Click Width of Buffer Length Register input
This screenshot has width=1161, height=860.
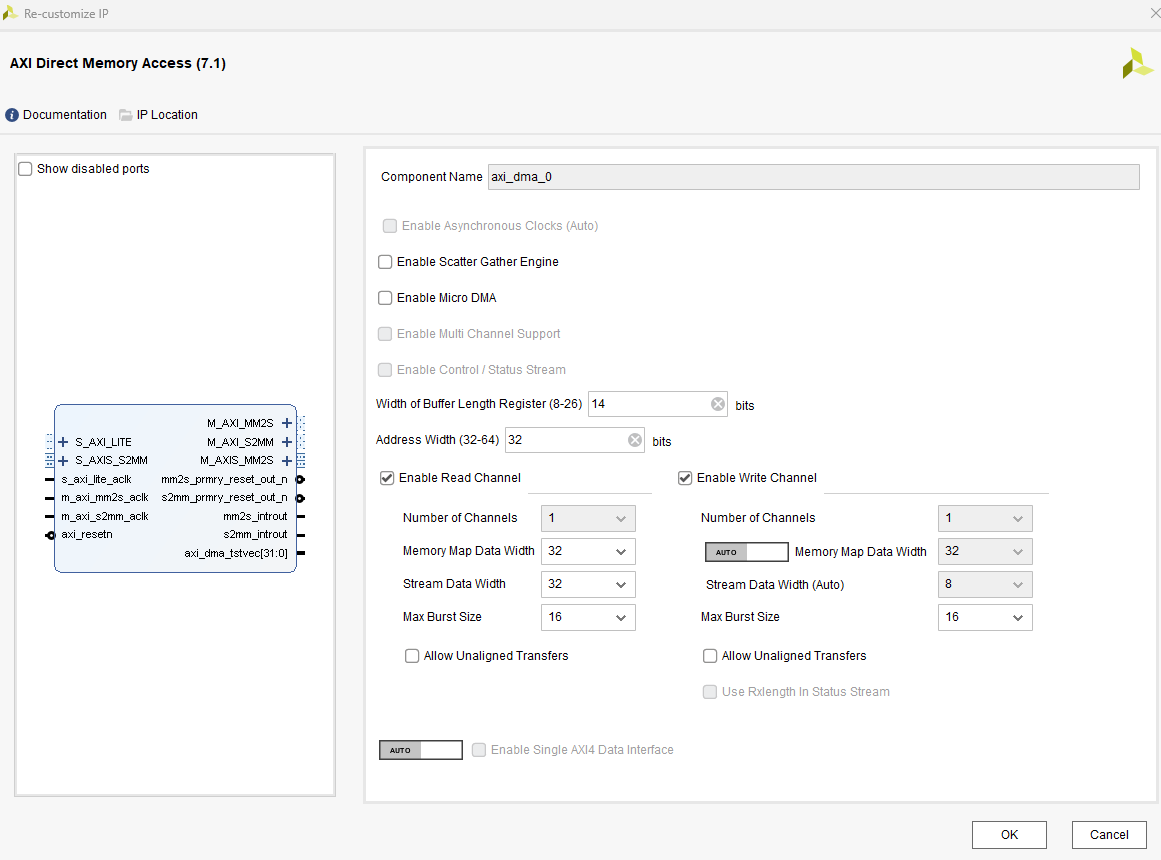[658, 404]
